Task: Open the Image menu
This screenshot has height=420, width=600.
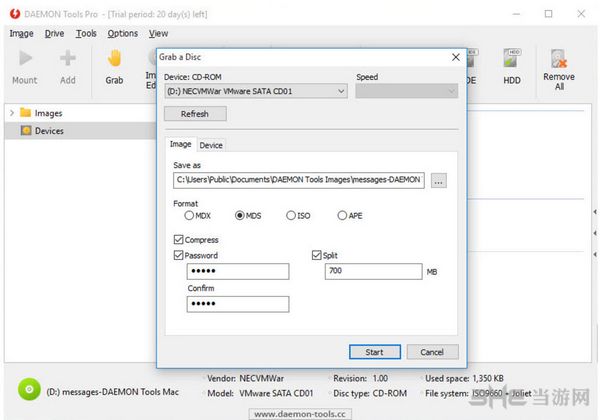Action: (21, 34)
